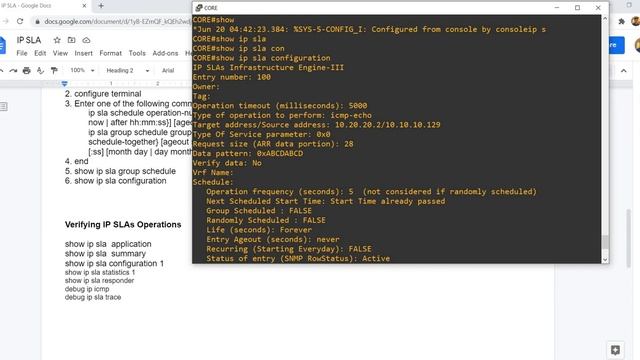Click the terminal scrollbar down arrow
This screenshot has width=640, height=360.
click(605, 260)
